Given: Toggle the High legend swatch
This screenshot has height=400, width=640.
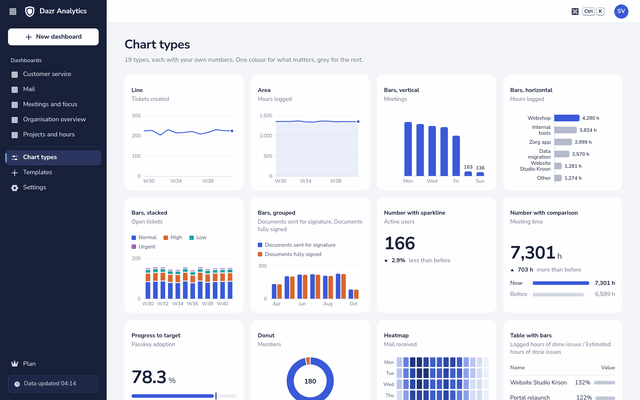Looking at the screenshot, I should (166, 238).
